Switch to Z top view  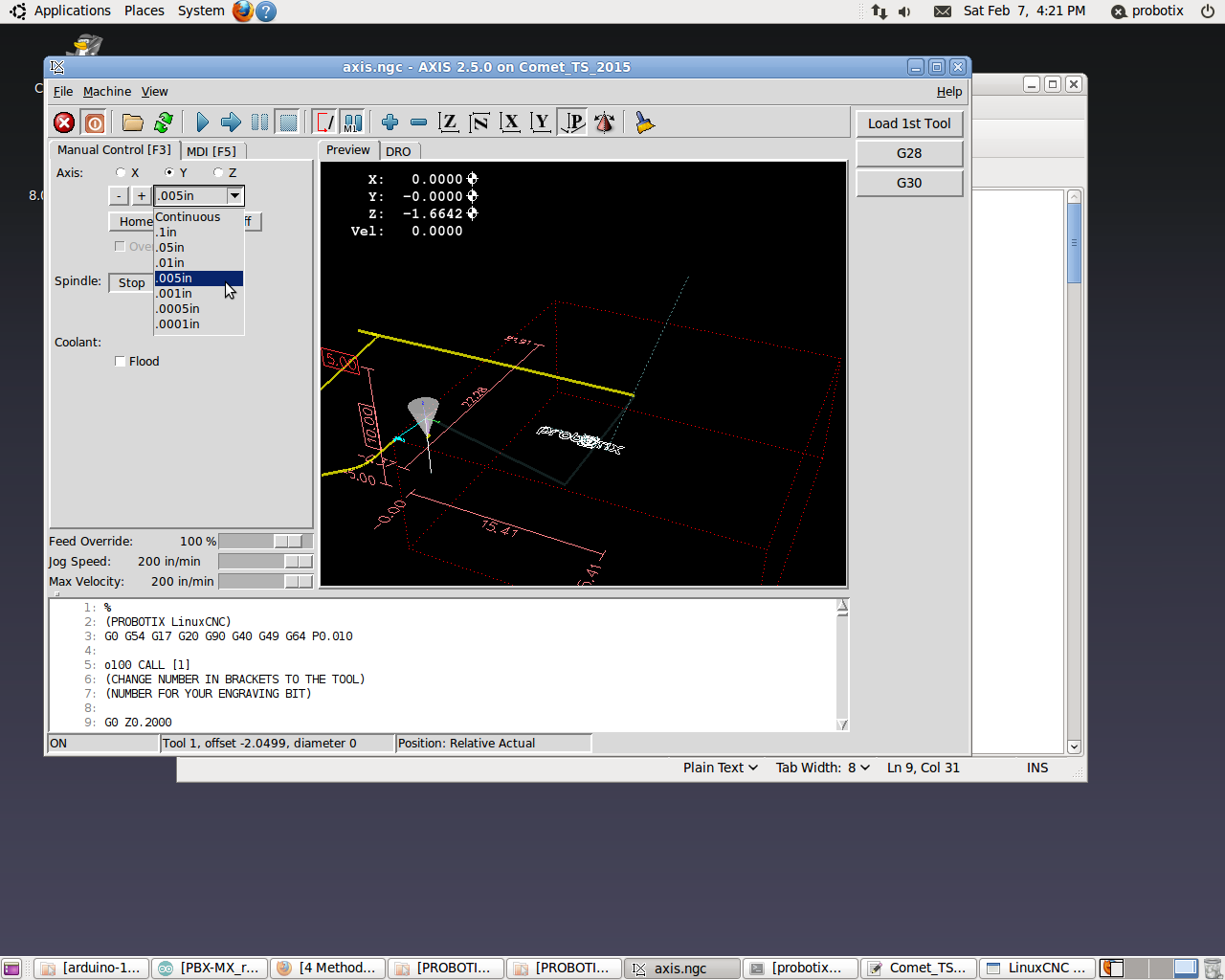click(x=449, y=122)
